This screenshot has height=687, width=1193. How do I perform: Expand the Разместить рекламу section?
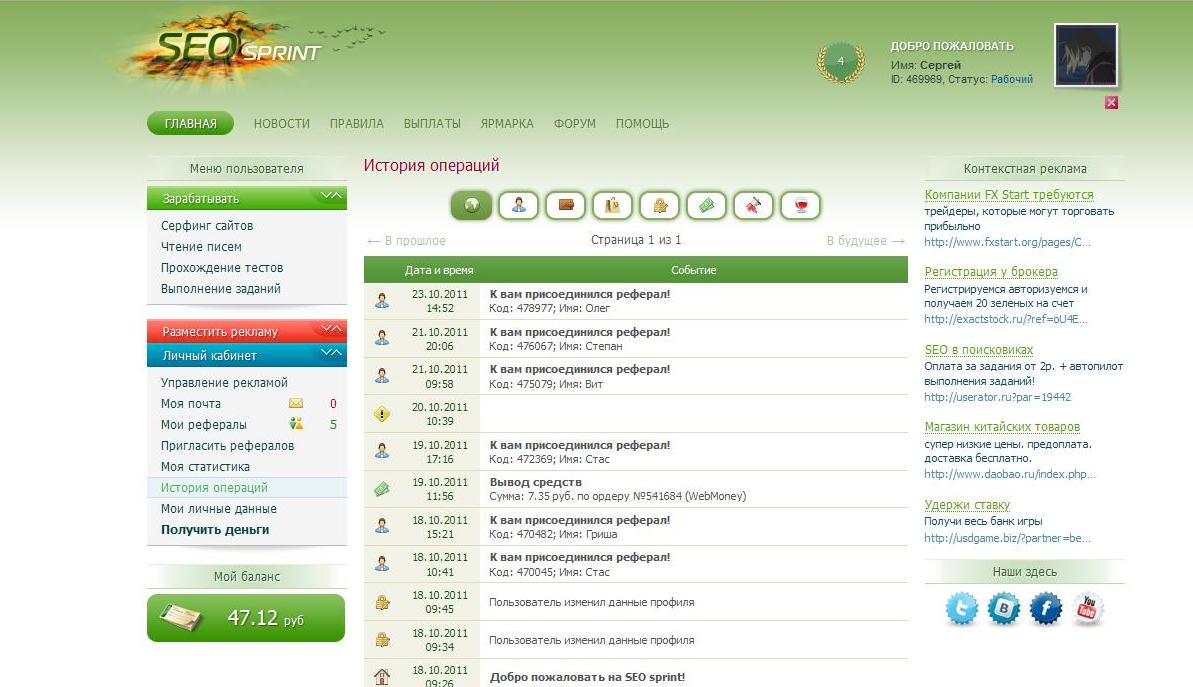point(247,331)
